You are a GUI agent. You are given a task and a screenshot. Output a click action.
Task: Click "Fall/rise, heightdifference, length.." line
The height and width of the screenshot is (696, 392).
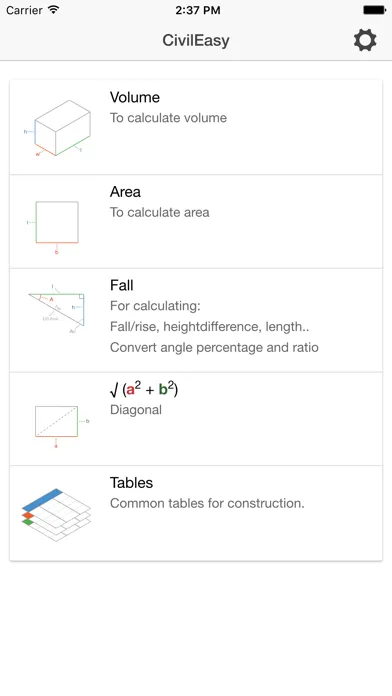tap(210, 327)
